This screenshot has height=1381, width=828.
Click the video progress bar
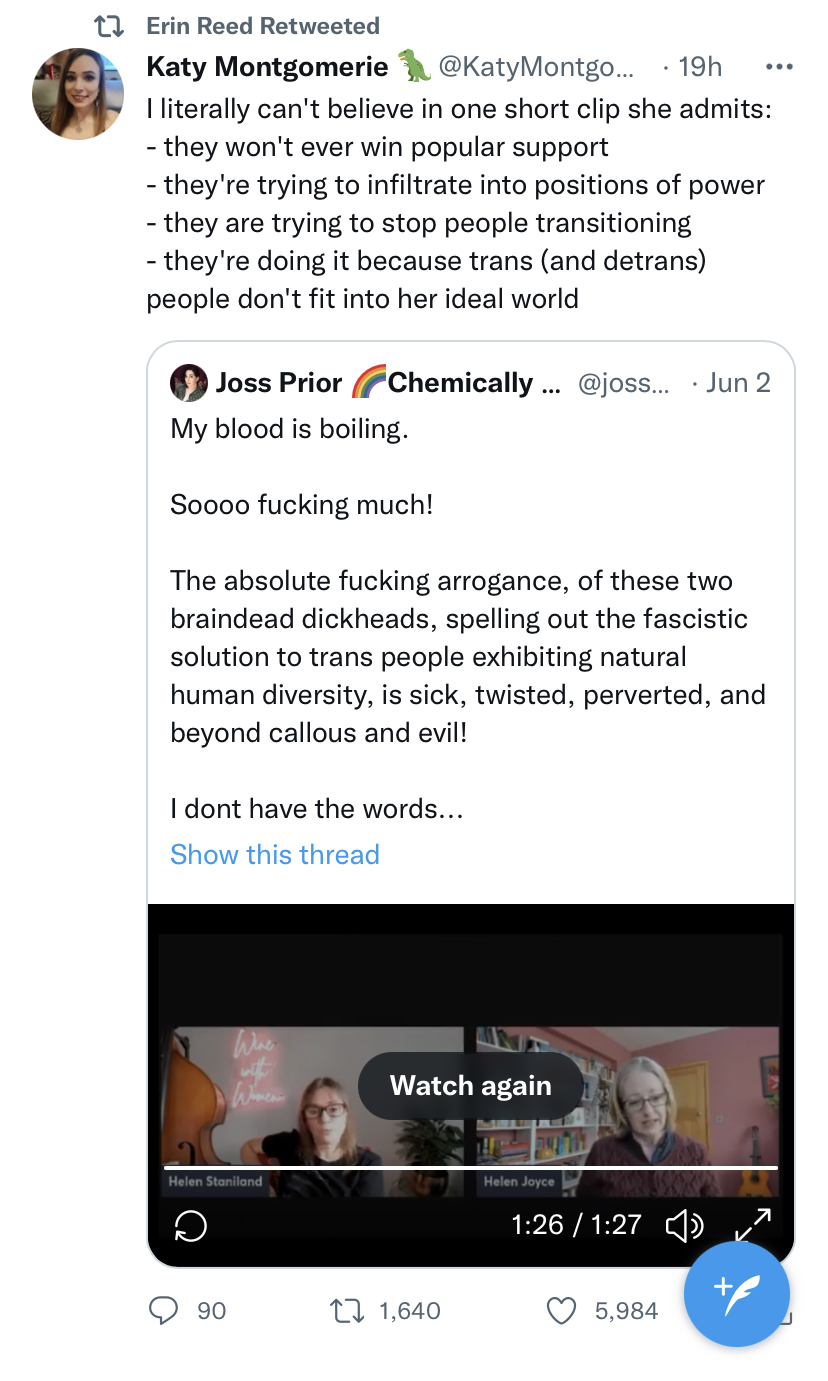click(x=470, y=1167)
